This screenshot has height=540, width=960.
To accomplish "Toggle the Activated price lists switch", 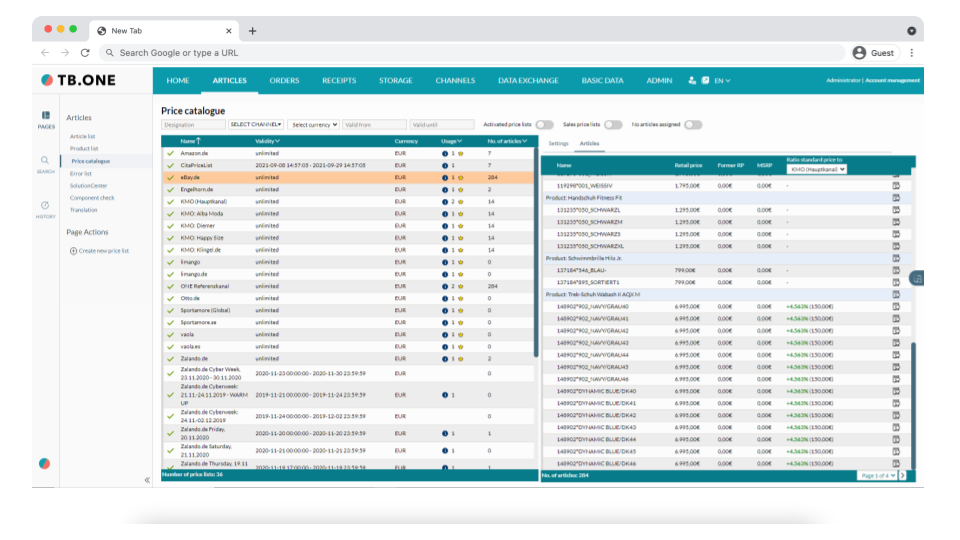I will (x=544, y=125).
